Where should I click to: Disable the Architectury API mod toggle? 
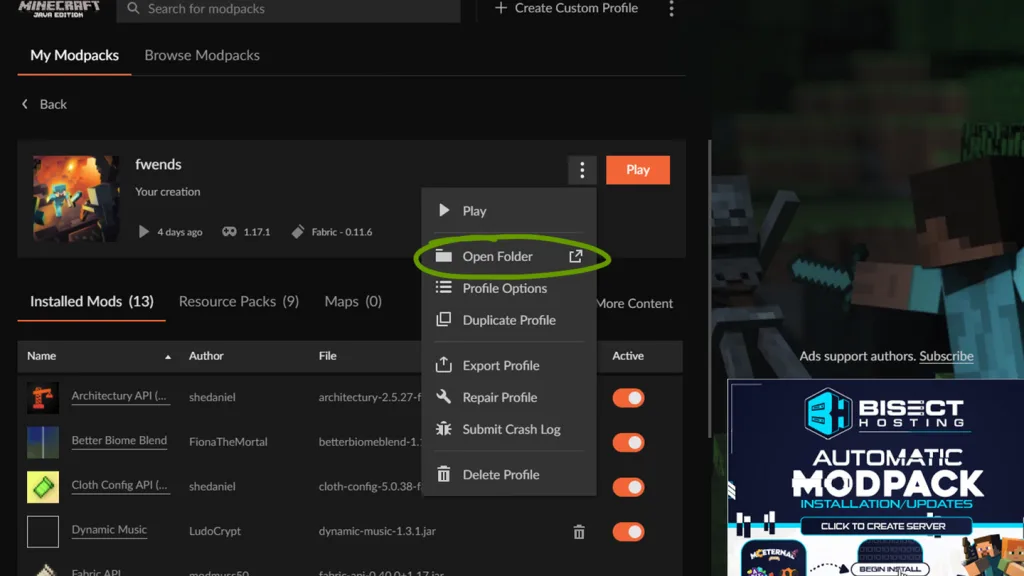(628, 398)
